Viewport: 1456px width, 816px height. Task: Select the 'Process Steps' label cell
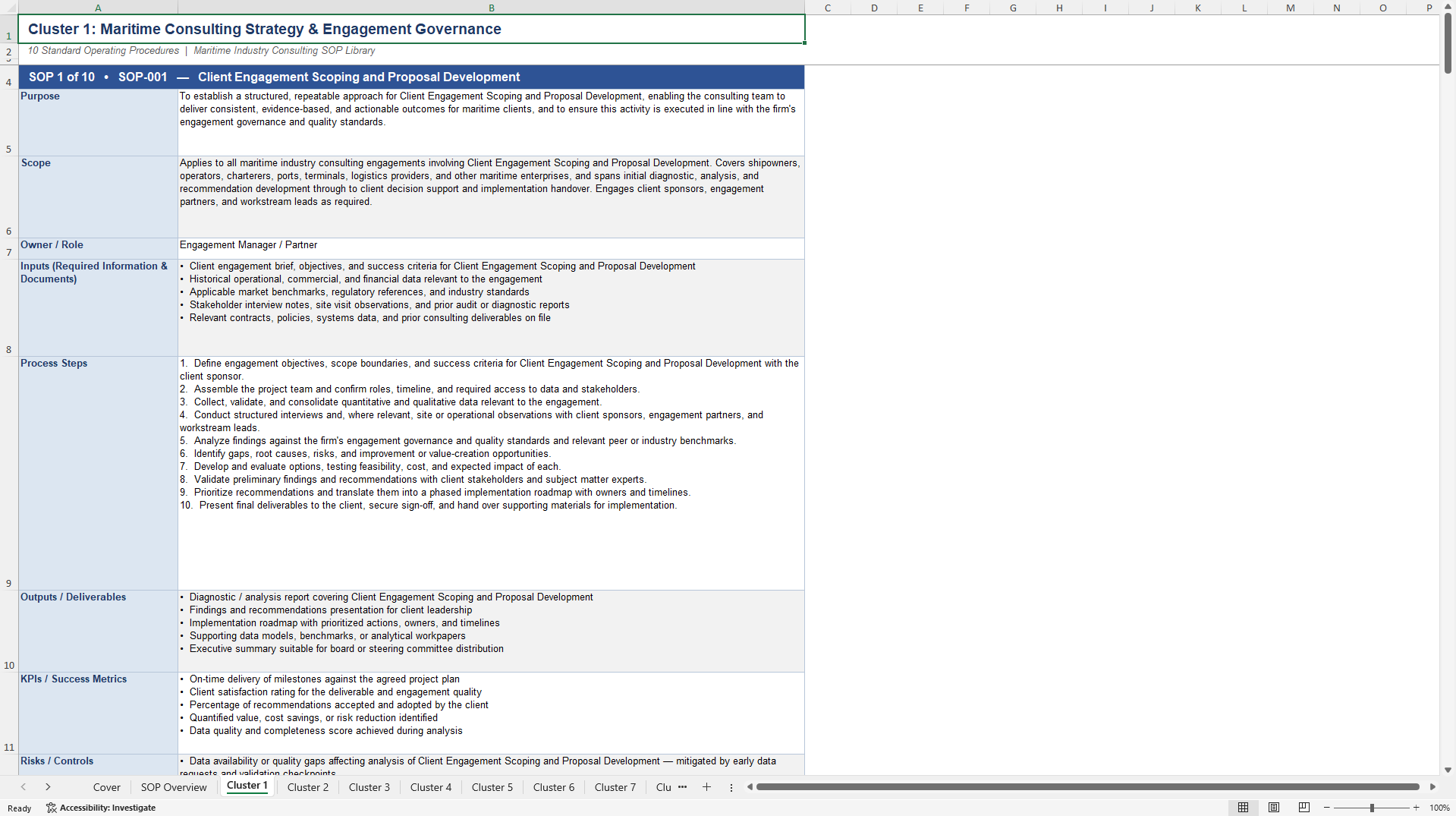98,474
